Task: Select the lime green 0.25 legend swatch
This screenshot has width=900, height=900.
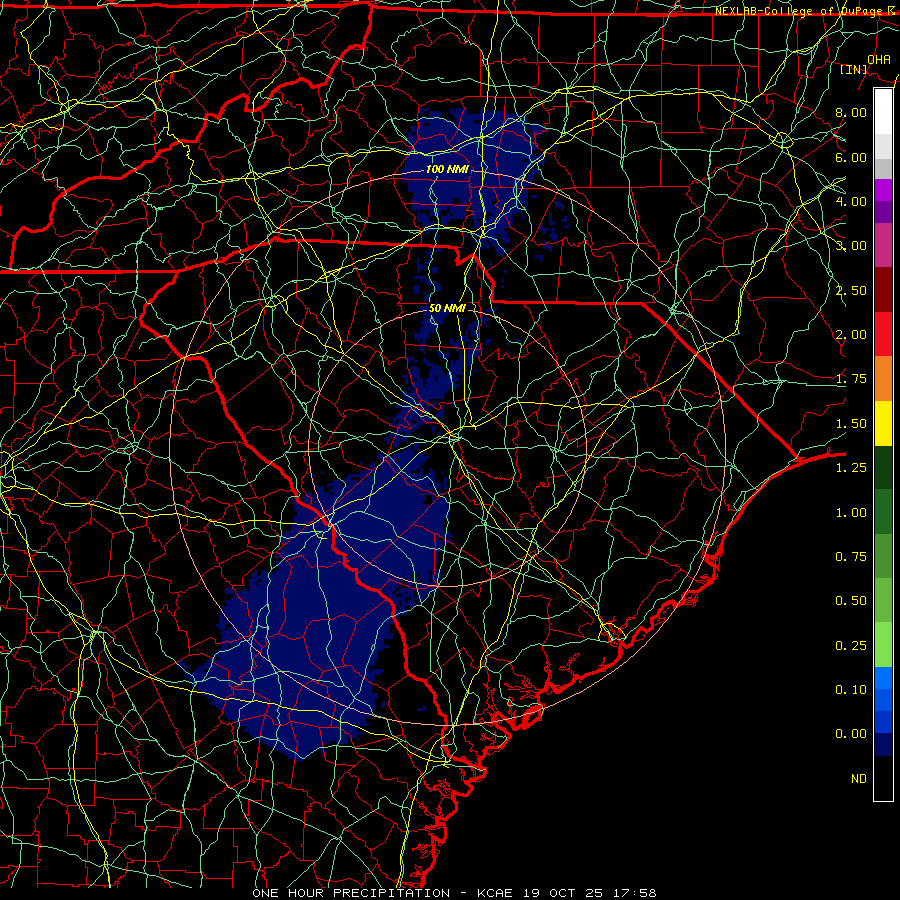Action: coord(883,645)
